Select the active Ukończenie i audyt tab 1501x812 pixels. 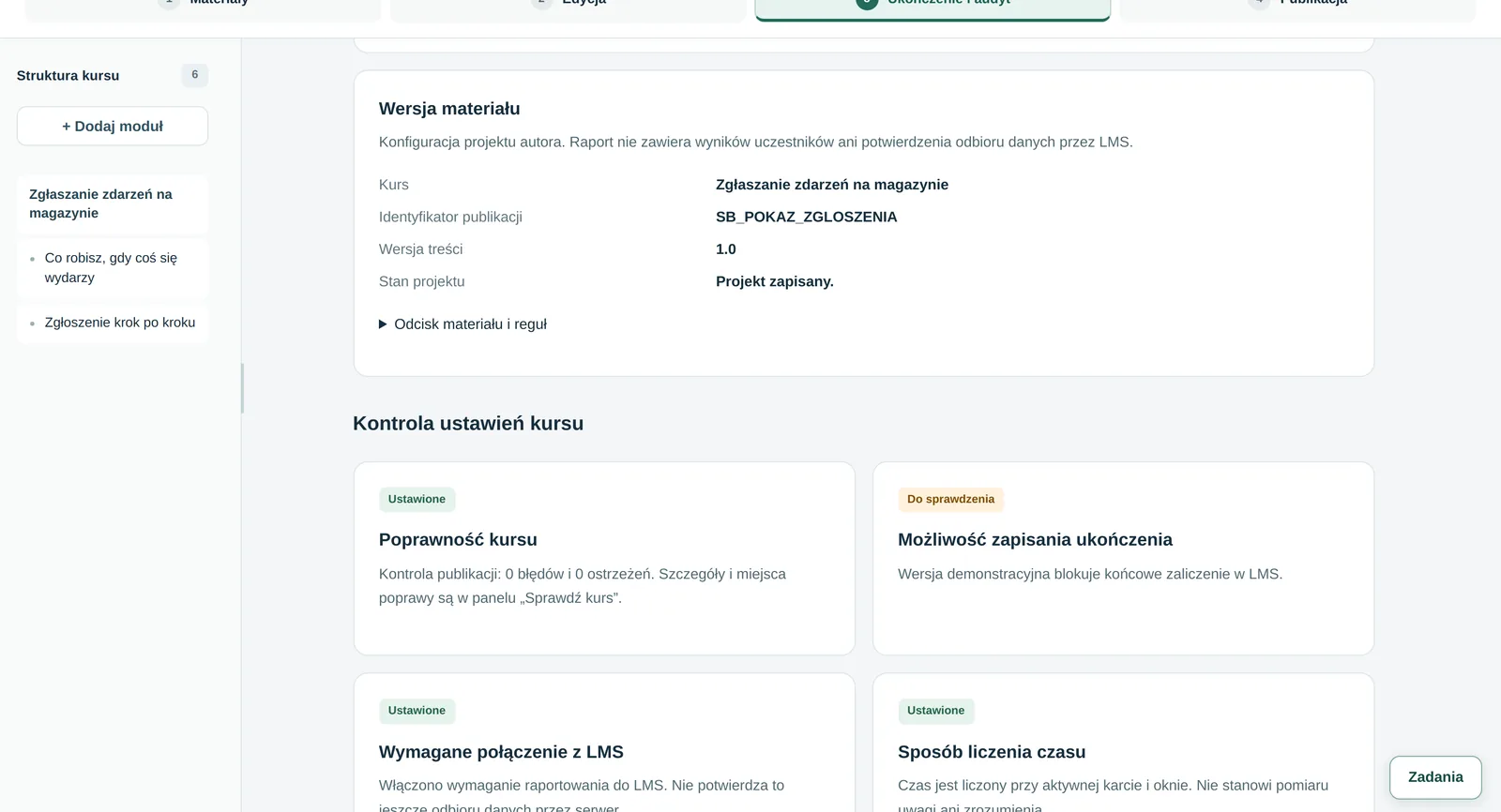point(932,8)
